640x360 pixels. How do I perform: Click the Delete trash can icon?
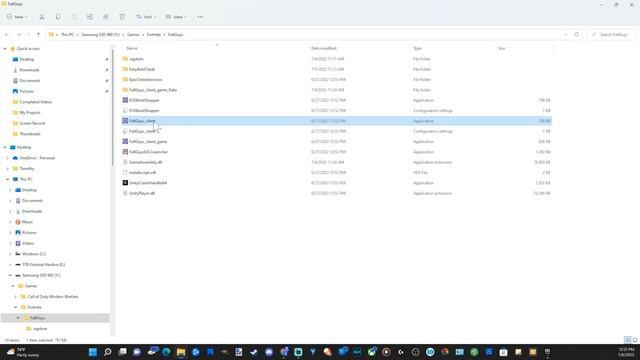(x=122, y=17)
